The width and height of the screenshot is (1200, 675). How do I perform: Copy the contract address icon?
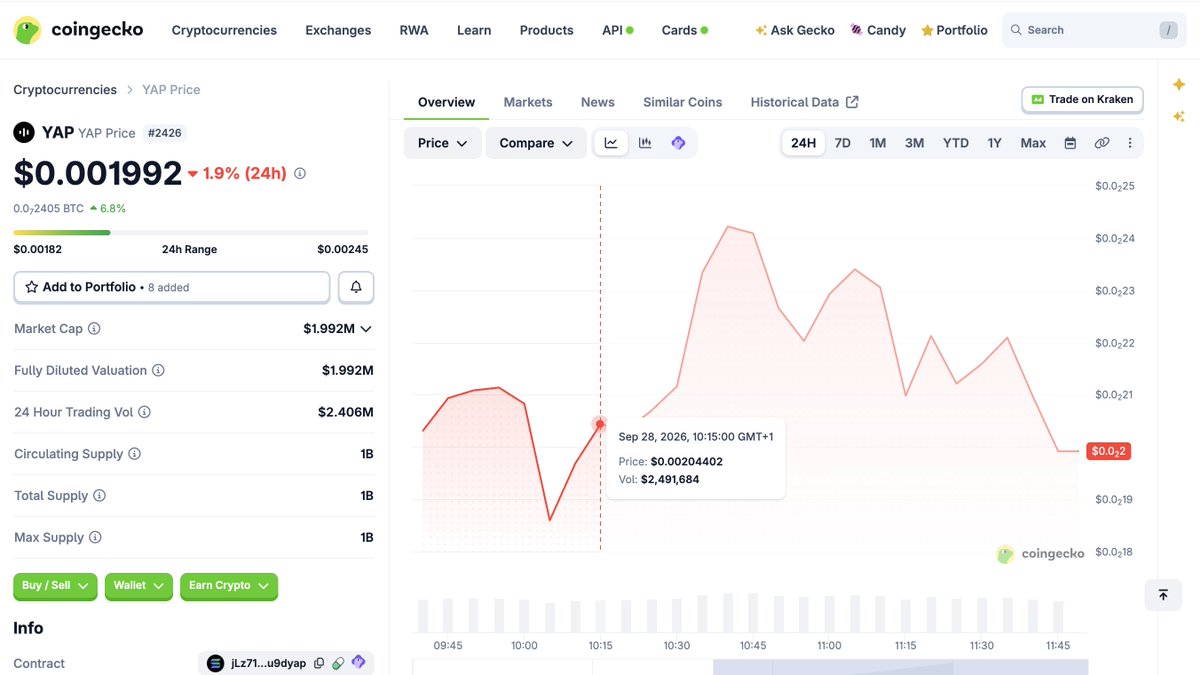[319, 663]
